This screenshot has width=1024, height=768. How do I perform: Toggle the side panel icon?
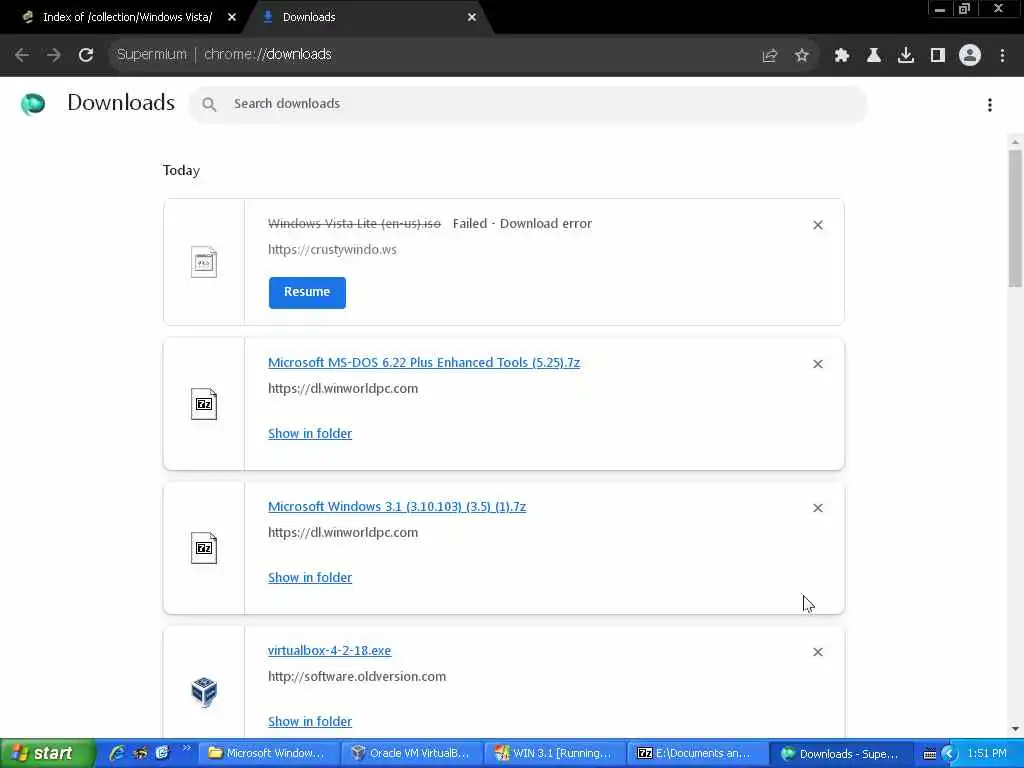938,56
